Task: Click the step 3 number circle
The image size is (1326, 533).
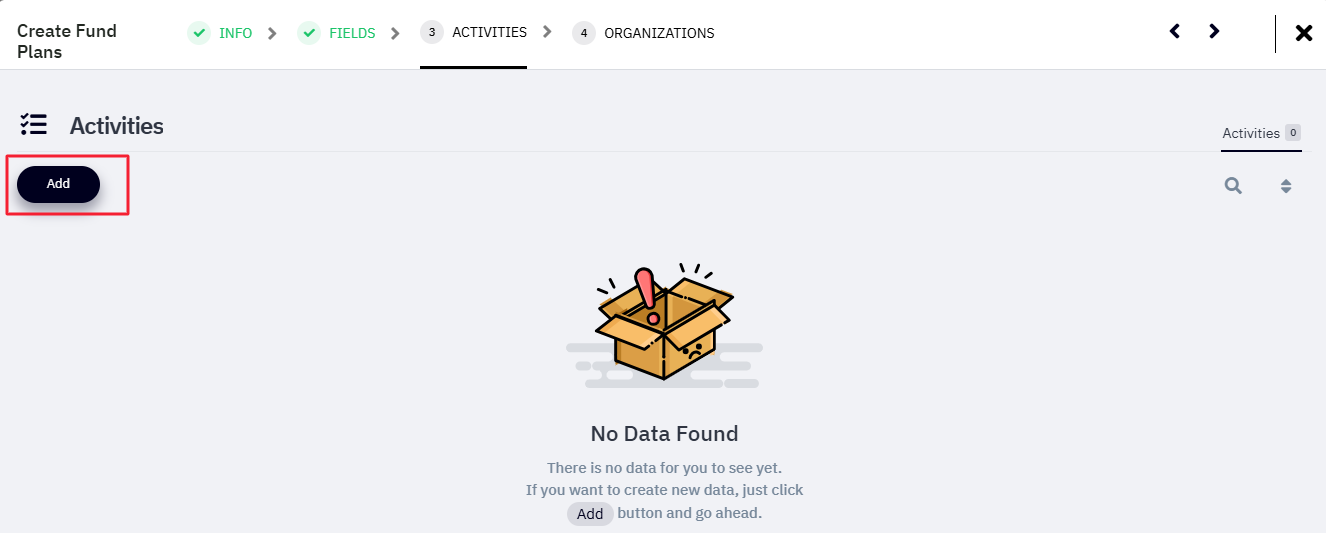Action: pos(431,33)
